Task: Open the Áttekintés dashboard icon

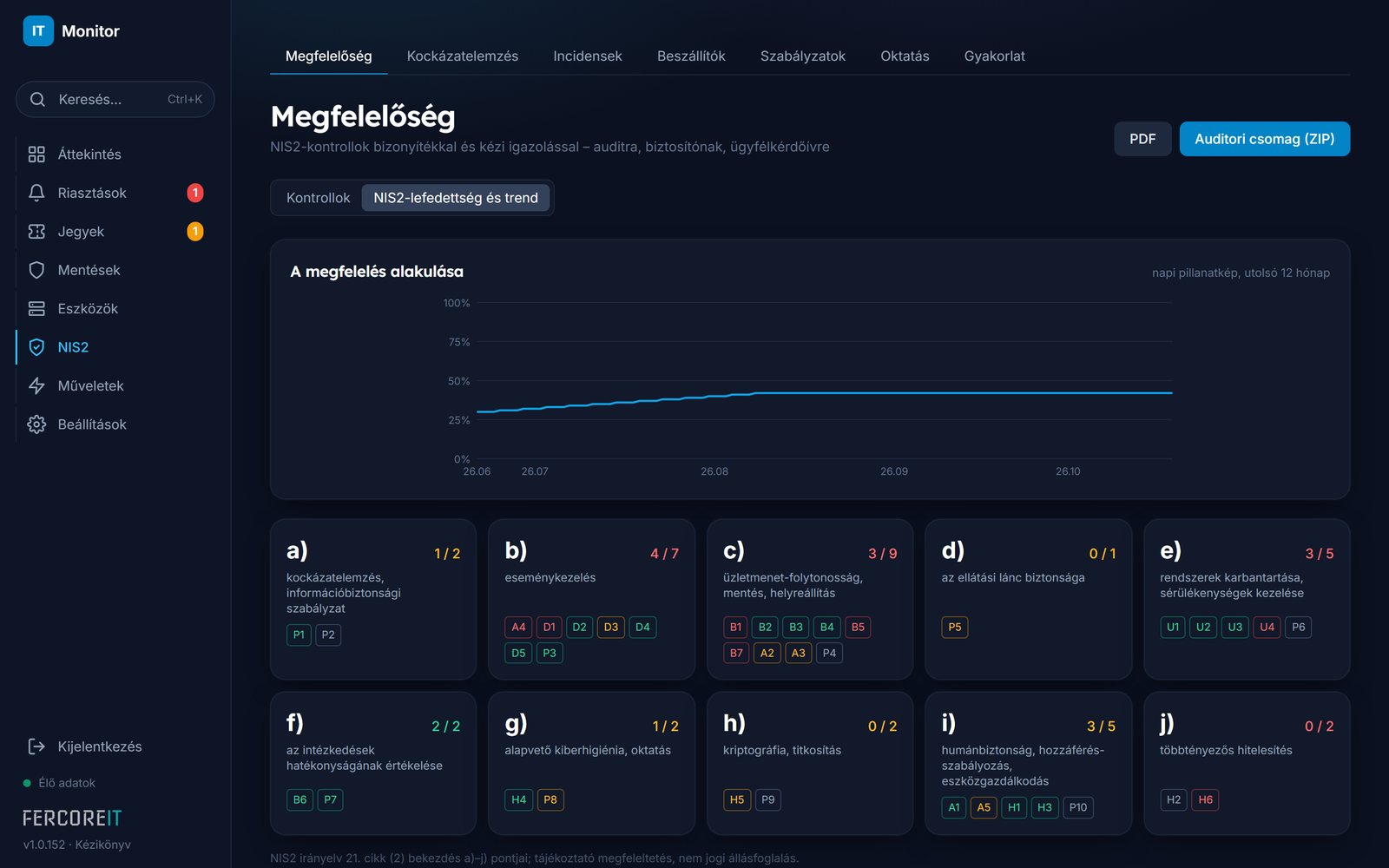Action: [x=36, y=155]
